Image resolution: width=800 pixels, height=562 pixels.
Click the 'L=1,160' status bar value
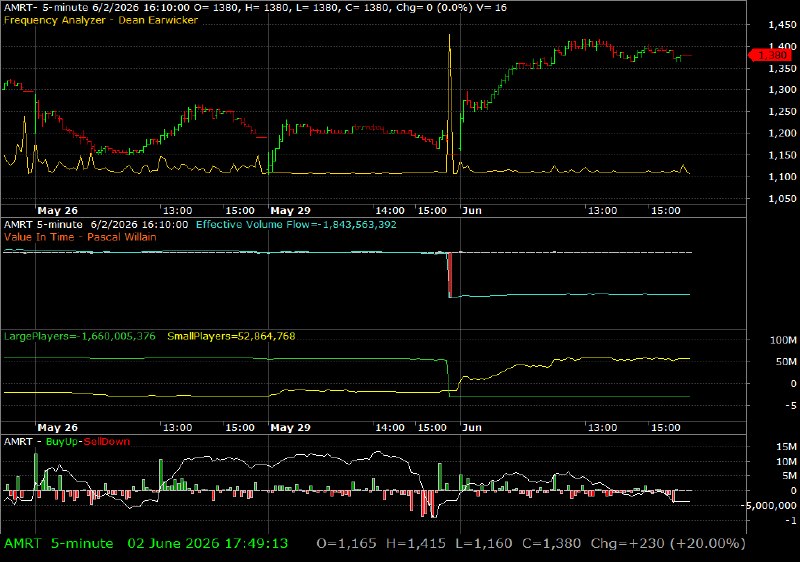tap(484, 544)
